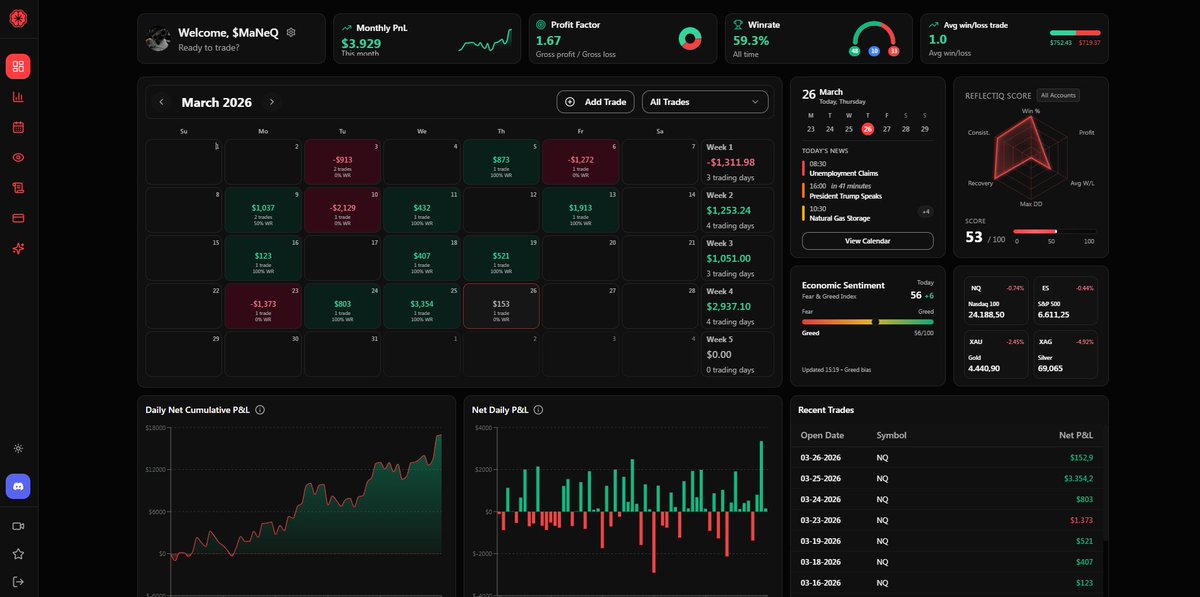The height and width of the screenshot is (597, 1200).
Task: Open recent trade row dated 03-25-2026
Action: pos(947,478)
